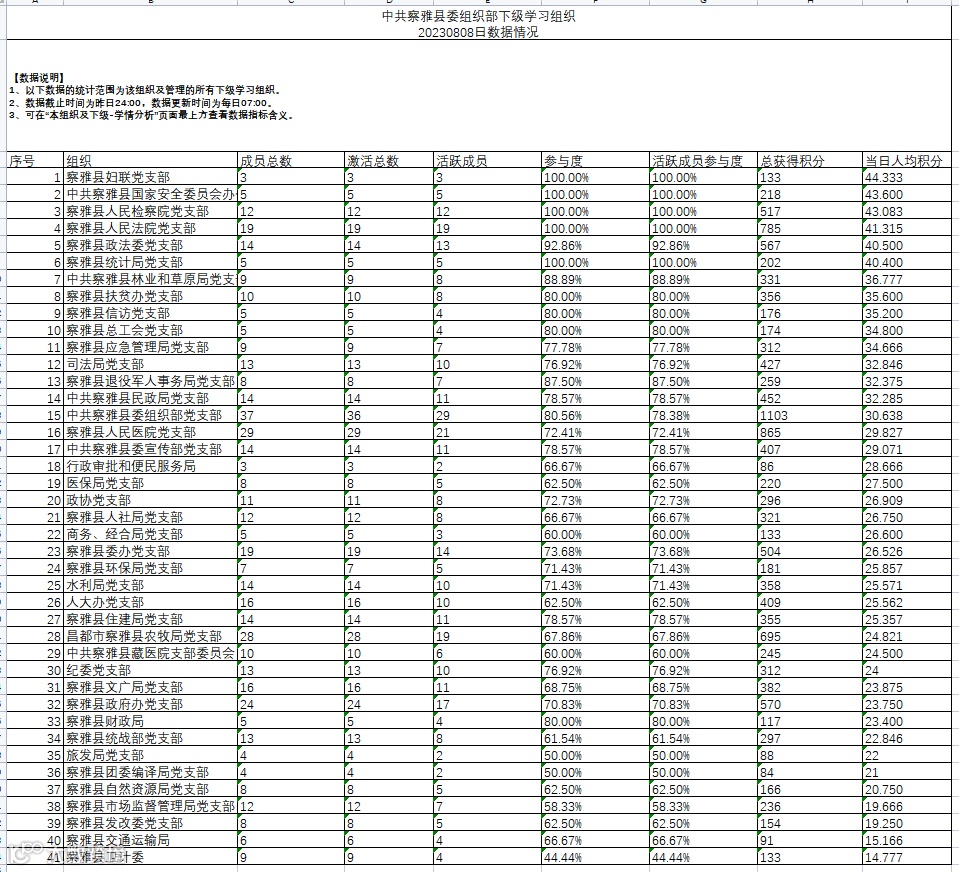Select the cell 中共察雅县藏医院支部委员会
The height and width of the screenshot is (872, 959).
click(150, 654)
